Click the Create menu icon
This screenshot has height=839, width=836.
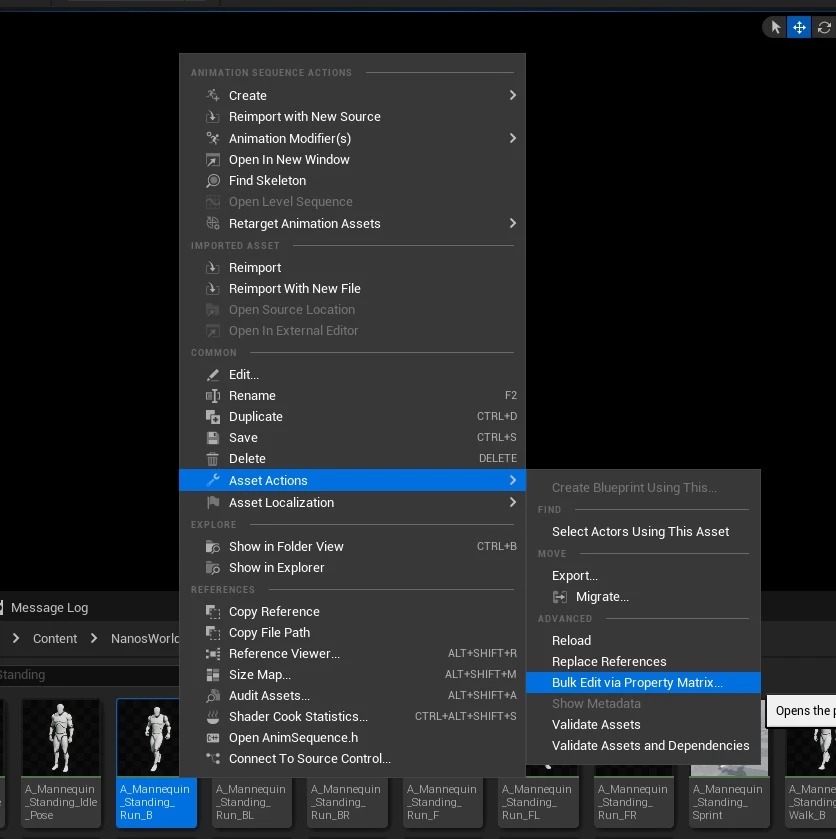click(x=213, y=95)
